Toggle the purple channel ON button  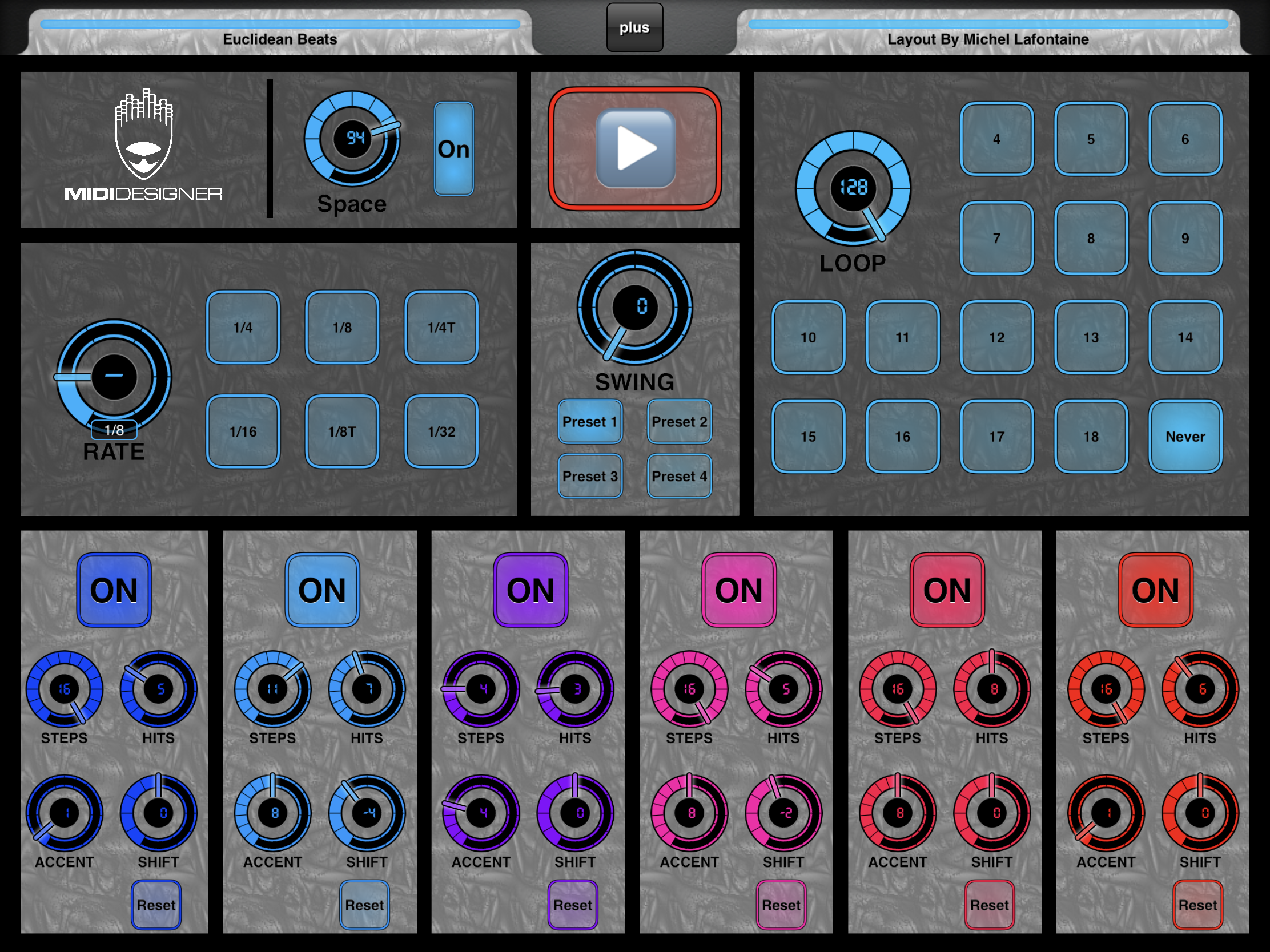(x=530, y=590)
